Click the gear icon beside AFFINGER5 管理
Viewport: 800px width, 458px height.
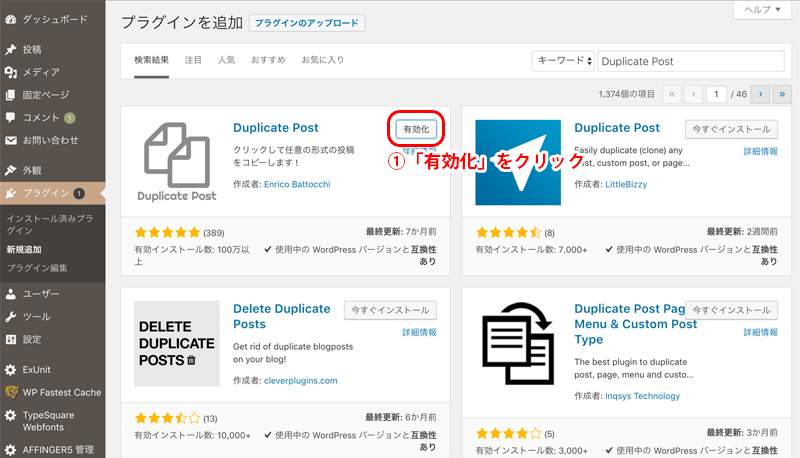[x=11, y=450]
